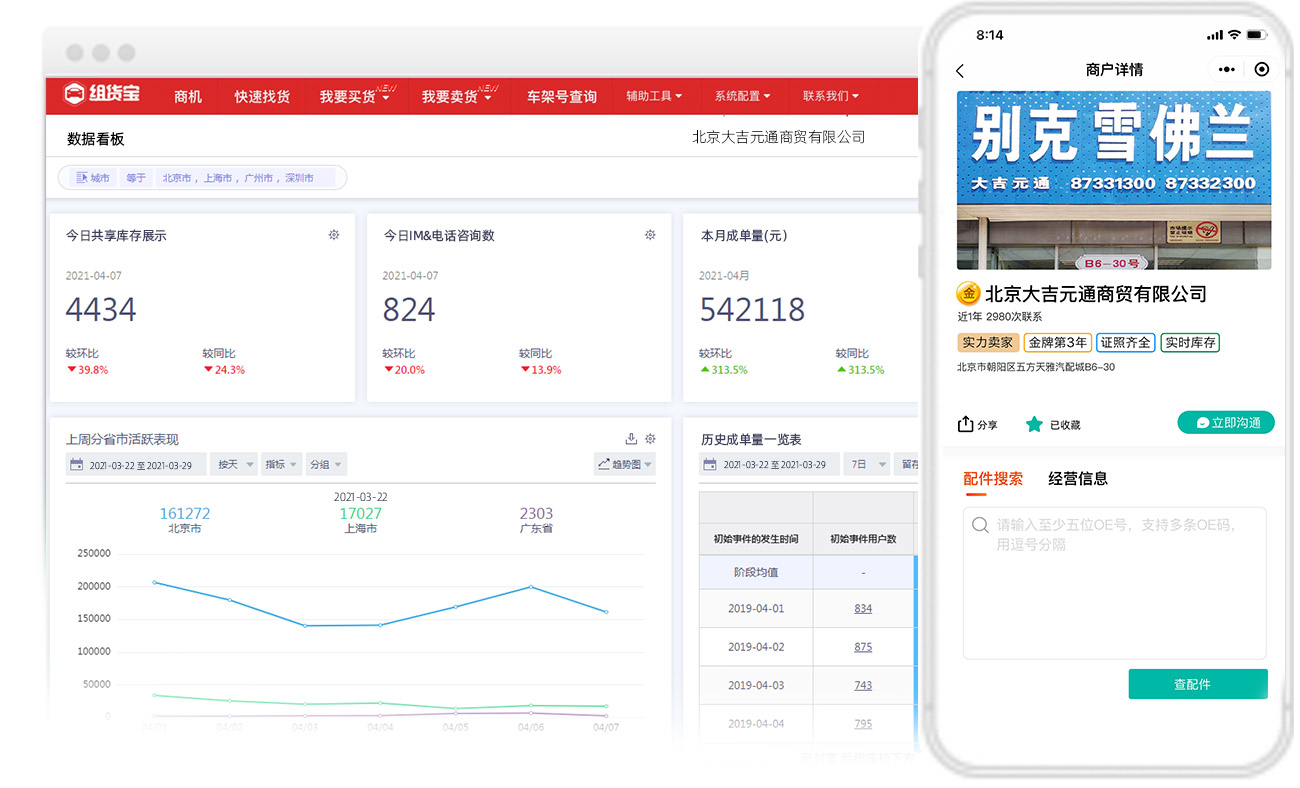1300x788 pixels.
Task: Open the 按天 granularity dropdown
Action: (x=236, y=464)
